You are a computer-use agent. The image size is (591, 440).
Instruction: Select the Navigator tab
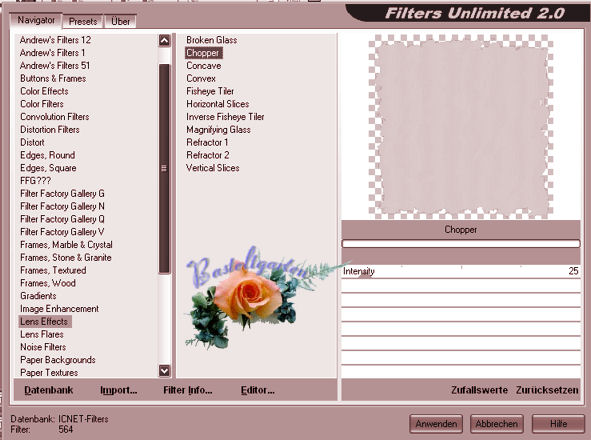click(36, 20)
